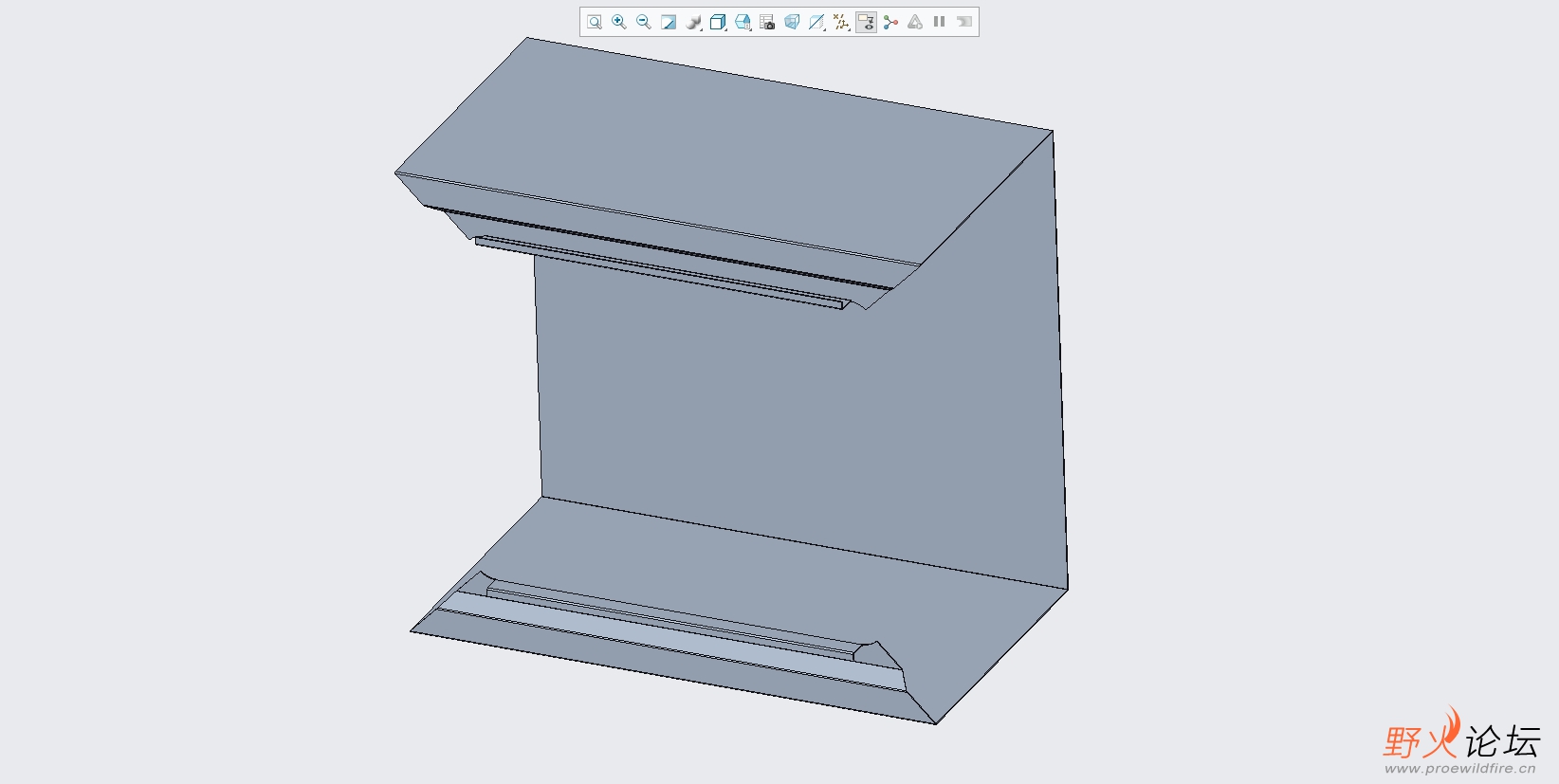Expand the Saved Orientations dropdown
Screen dimensions: 1559x784
click(x=743, y=22)
